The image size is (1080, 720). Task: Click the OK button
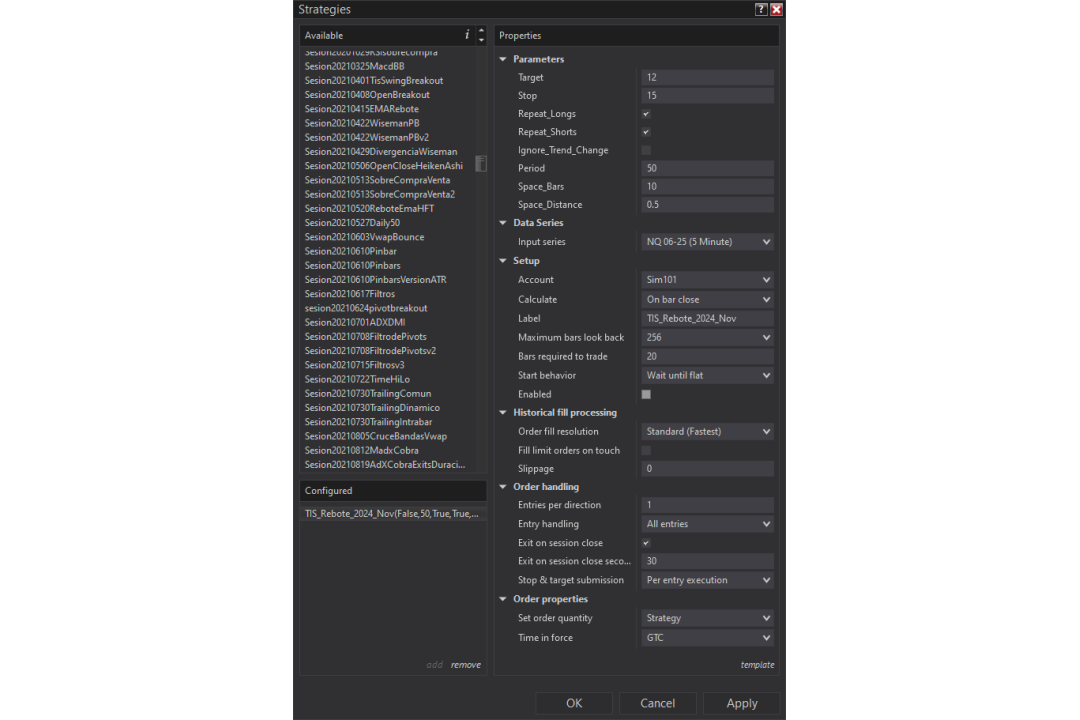pyautogui.click(x=574, y=703)
